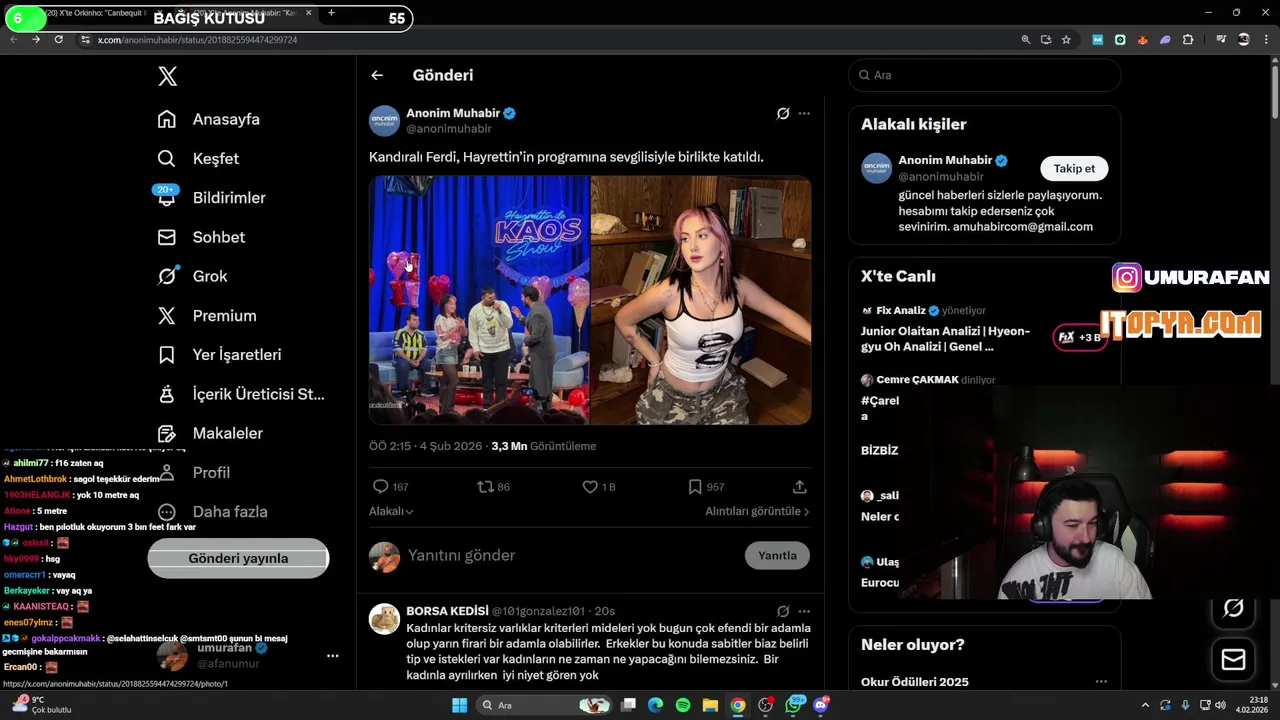This screenshot has height=720, width=1280.
Task: Open Windows Start menu
Action: click(x=459, y=705)
